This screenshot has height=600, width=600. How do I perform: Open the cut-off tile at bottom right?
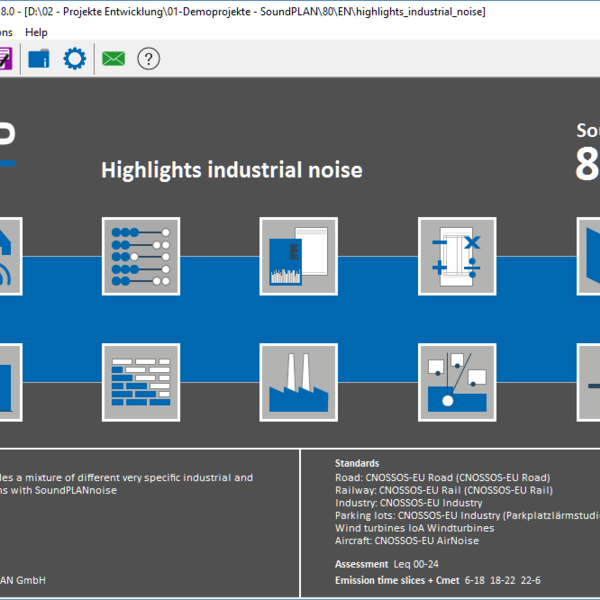589,383
